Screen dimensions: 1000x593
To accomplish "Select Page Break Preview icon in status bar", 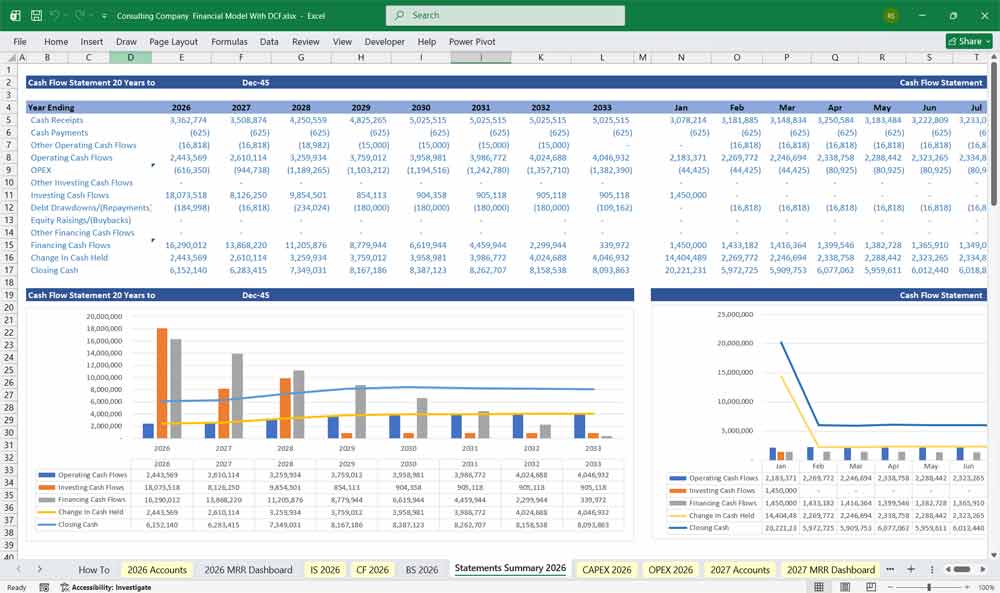I will 870,586.
